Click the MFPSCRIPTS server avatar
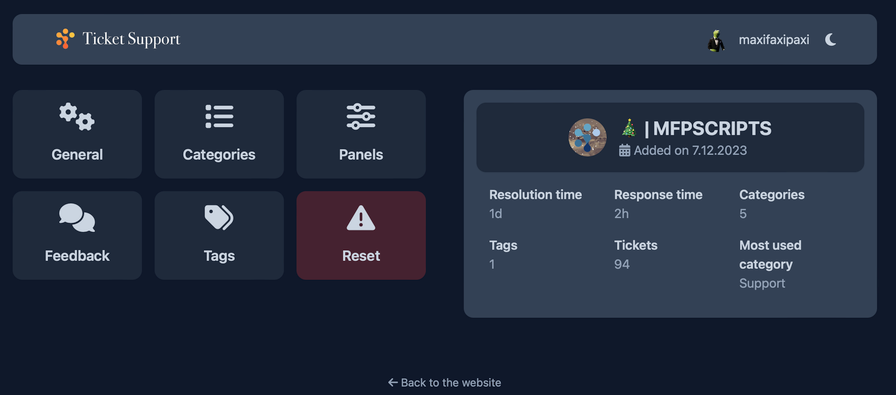896x395 pixels. point(587,138)
